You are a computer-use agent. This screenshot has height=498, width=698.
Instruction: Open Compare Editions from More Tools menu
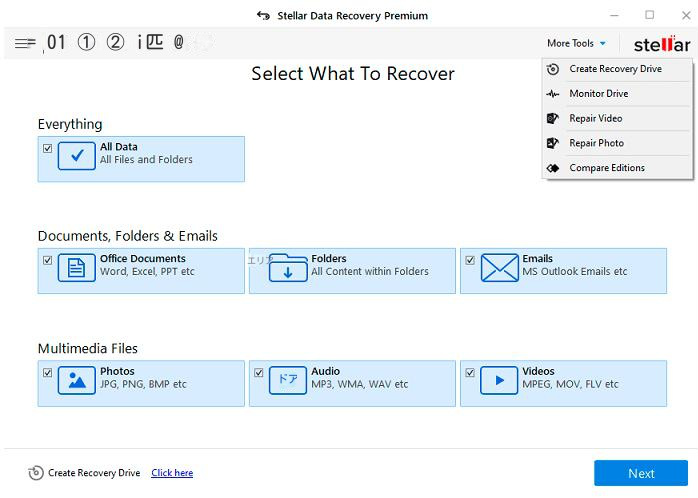[617, 168]
